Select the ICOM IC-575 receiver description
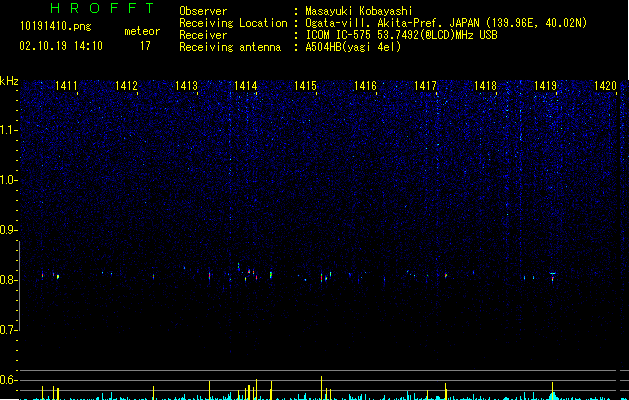629x400 pixels. click(401, 35)
